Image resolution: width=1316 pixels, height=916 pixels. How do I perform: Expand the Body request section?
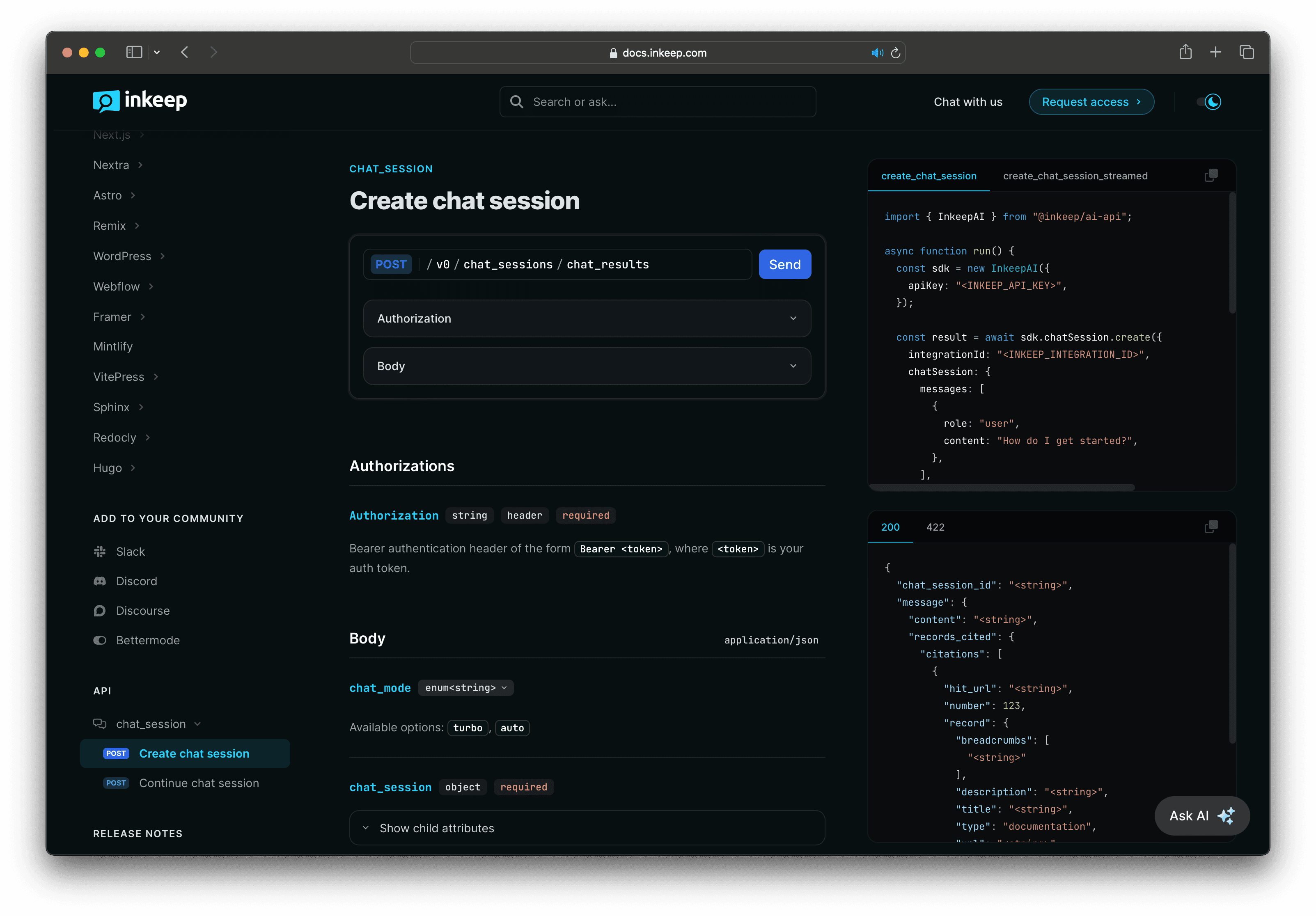[587, 366]
